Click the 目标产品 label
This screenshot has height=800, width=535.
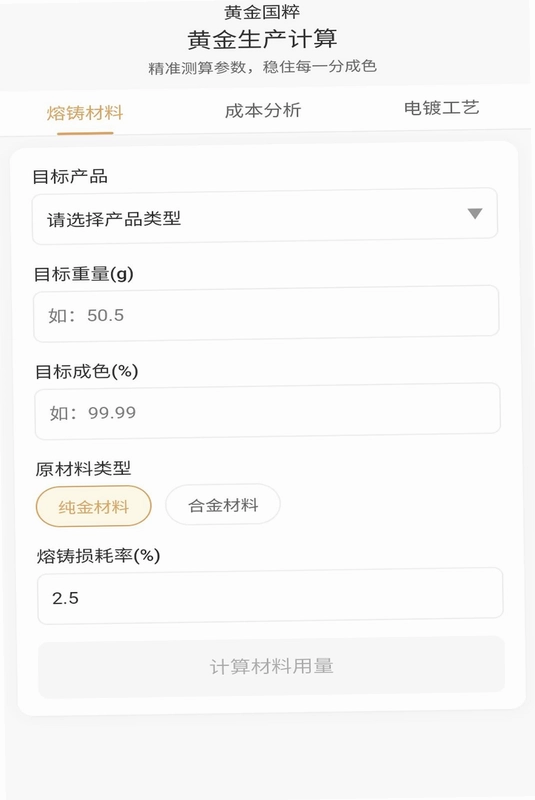[x=70, y=177]
